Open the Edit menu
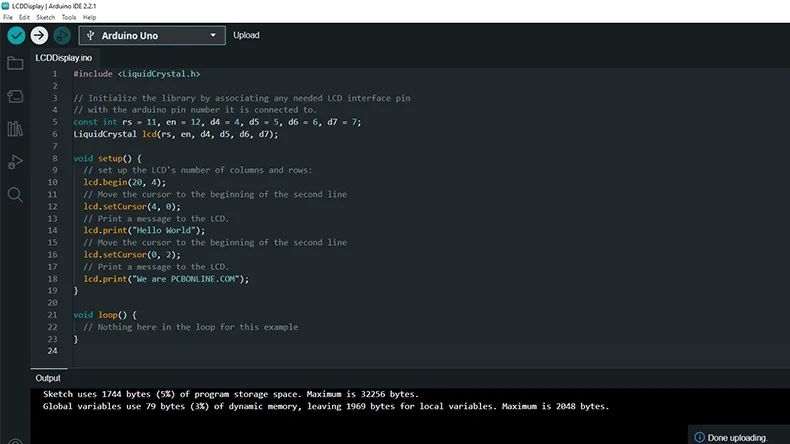This screenshot has width=790, height=444. pyautogui.click(x=24, y=17)
